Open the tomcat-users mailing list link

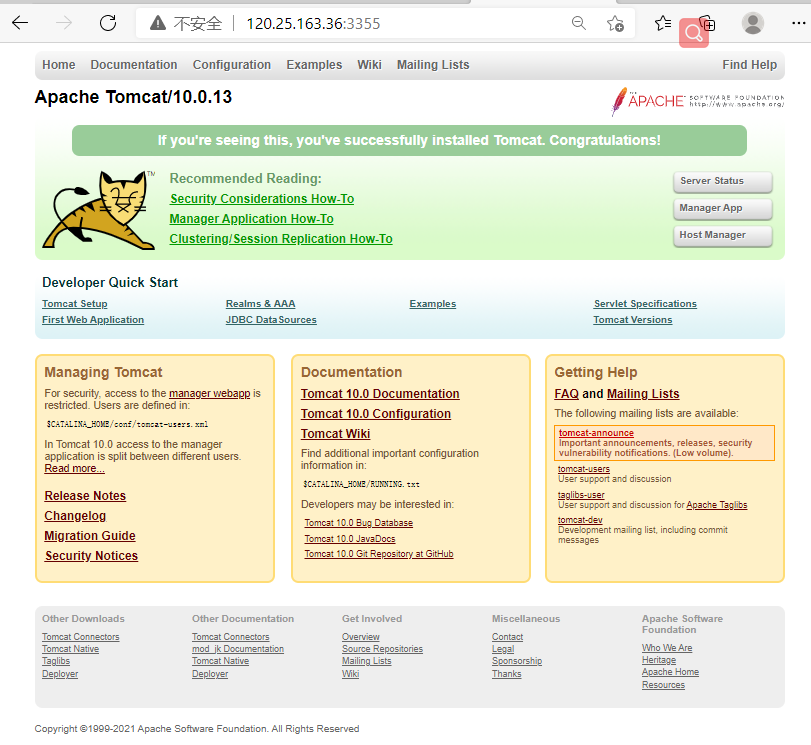pos(584,469)
